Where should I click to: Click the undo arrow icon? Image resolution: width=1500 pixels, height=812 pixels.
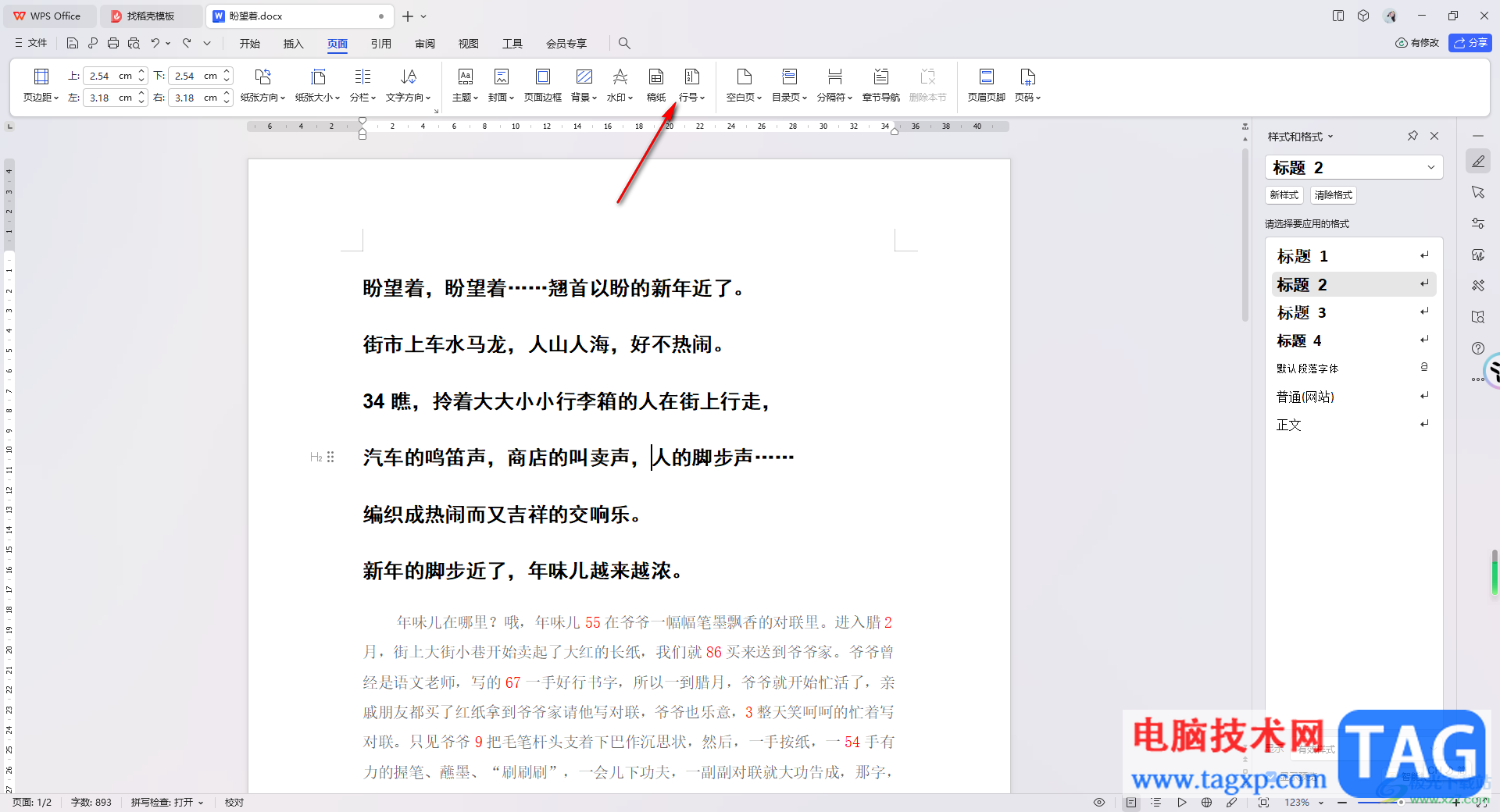pos(155,43)
